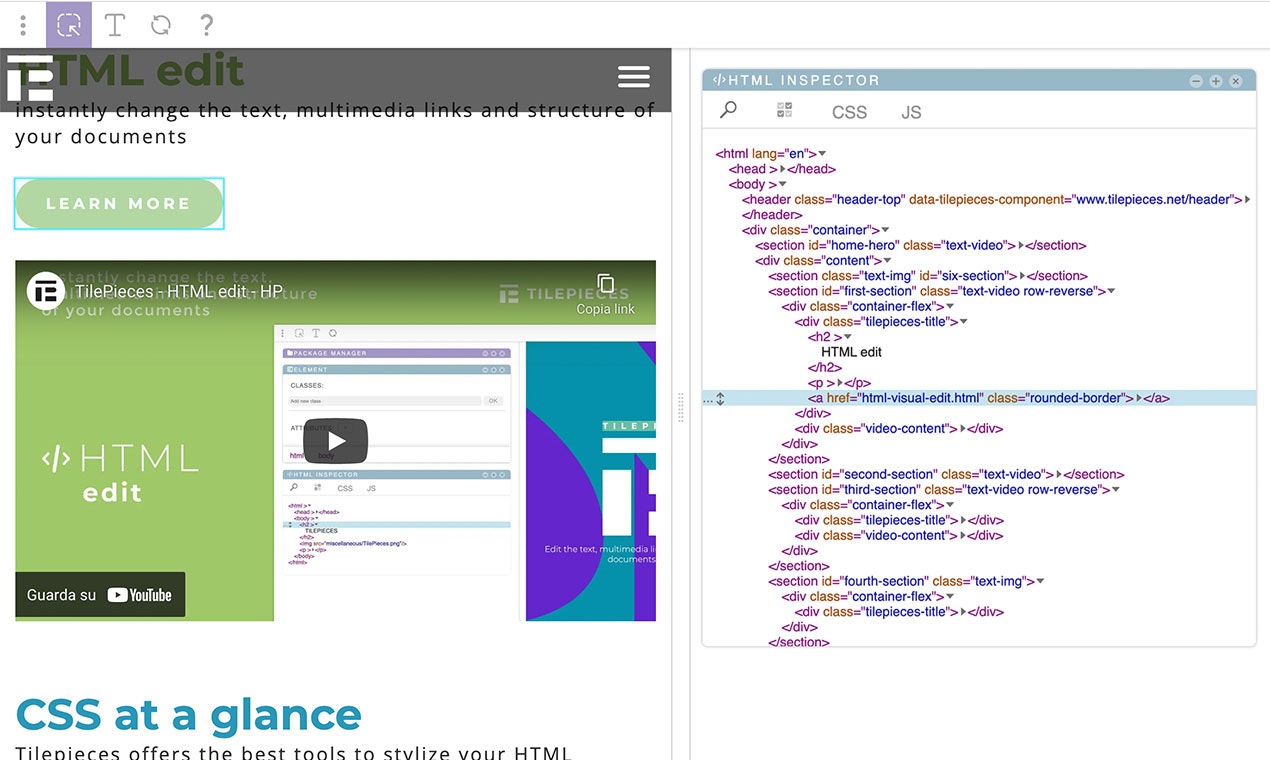
Task: Click the HTML edit heading on page
Action: pyautogui.click(x=130, y=70)
